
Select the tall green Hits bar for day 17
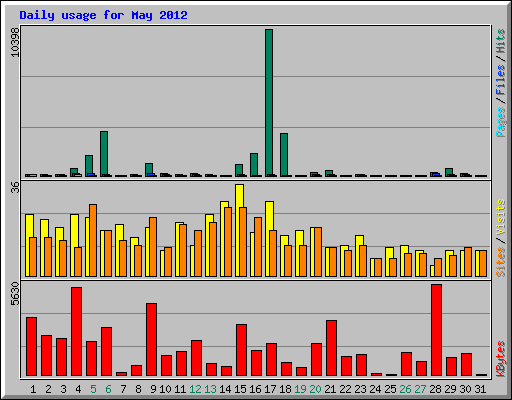pyautogui.click(x=269, y=103)
